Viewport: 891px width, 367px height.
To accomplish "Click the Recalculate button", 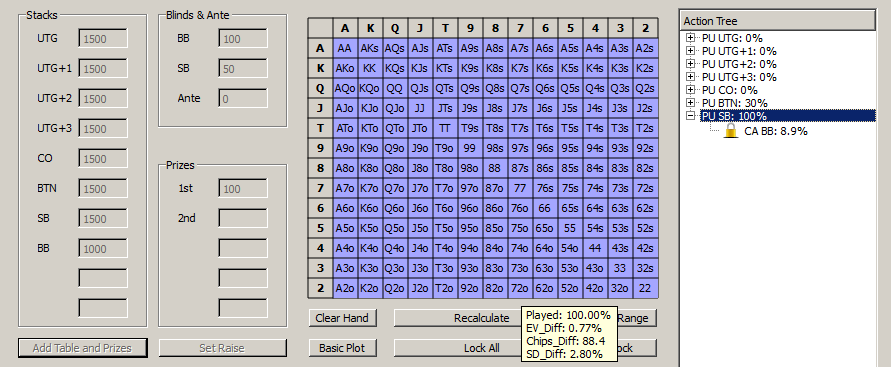I will 481,318.
